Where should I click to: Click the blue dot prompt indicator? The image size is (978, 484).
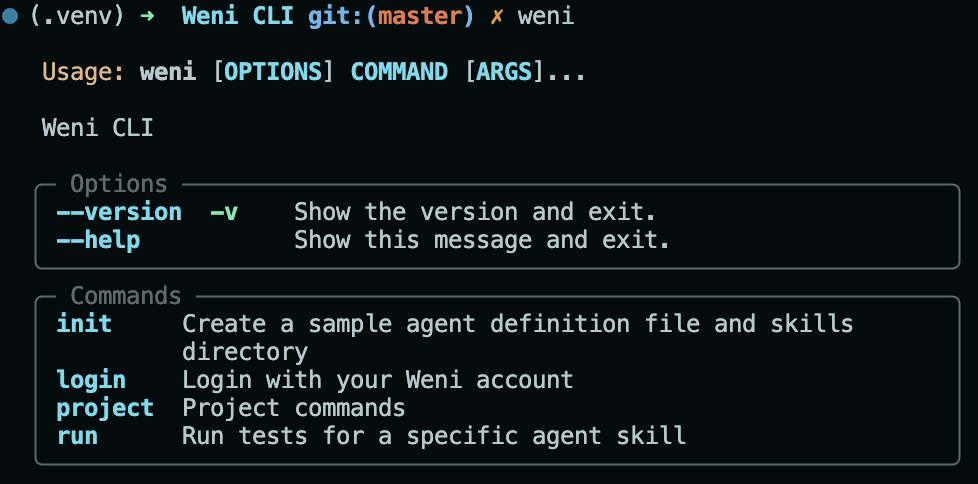(x=11, y=17)
